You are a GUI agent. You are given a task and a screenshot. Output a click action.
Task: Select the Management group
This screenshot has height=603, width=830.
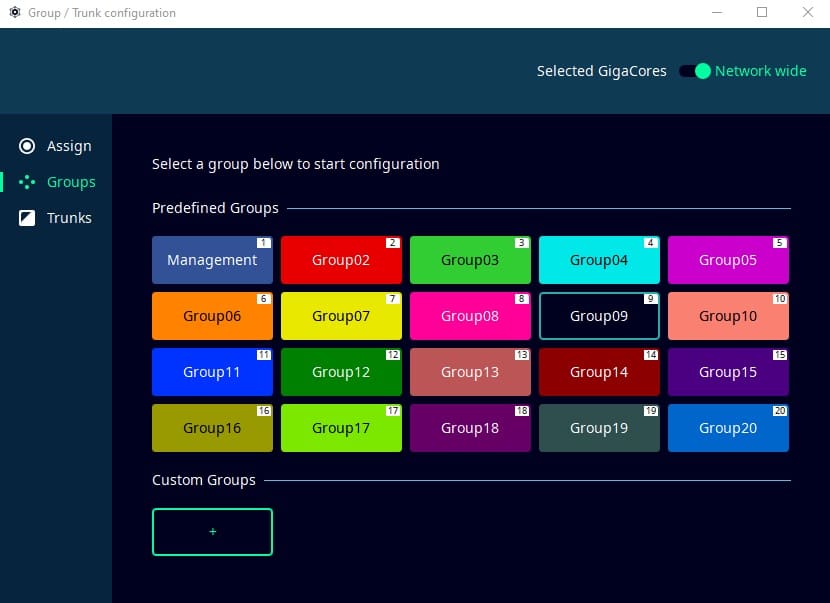click(x=212, y=260)
